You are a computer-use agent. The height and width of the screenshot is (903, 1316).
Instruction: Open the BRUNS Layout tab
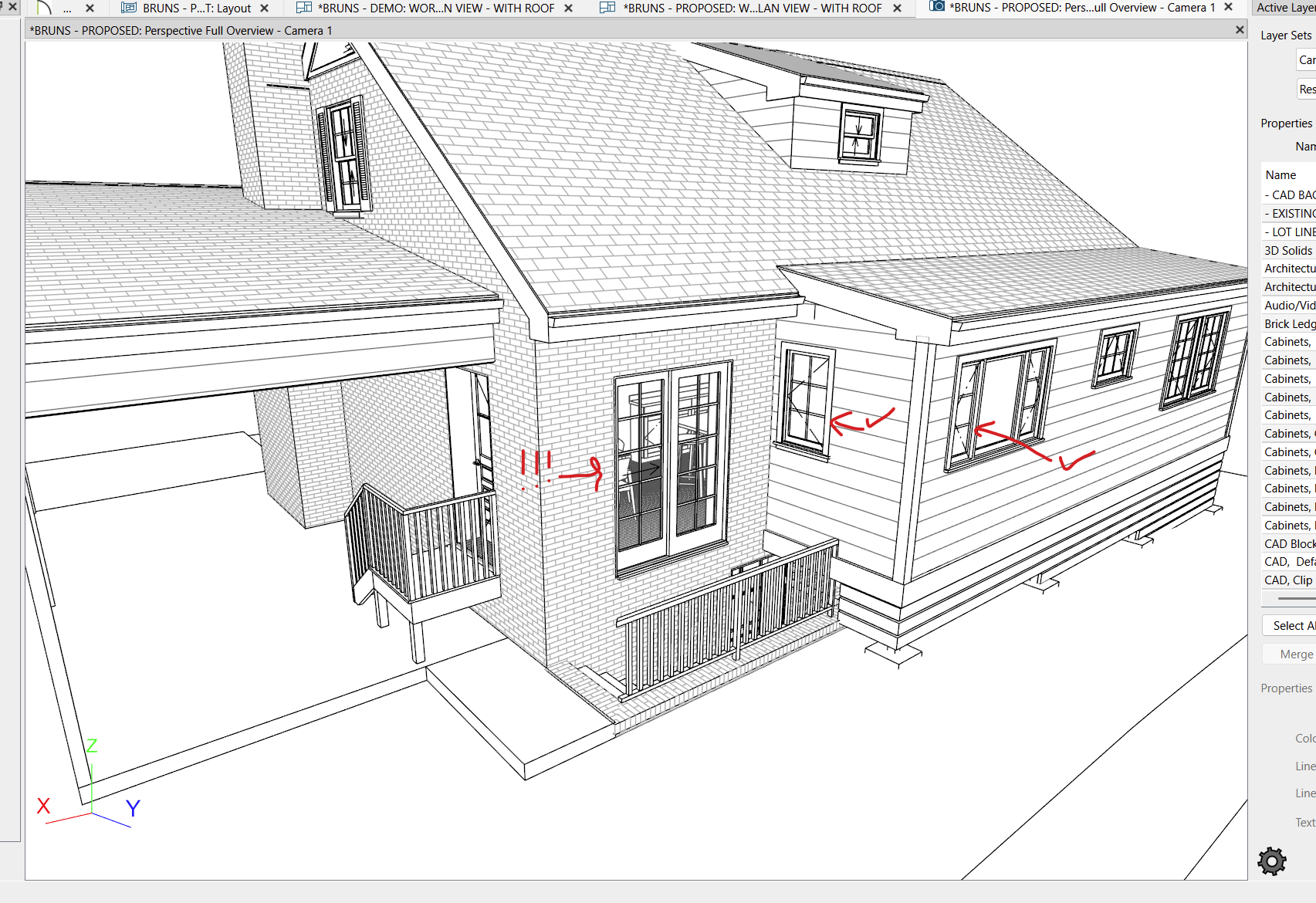[197, 8]
